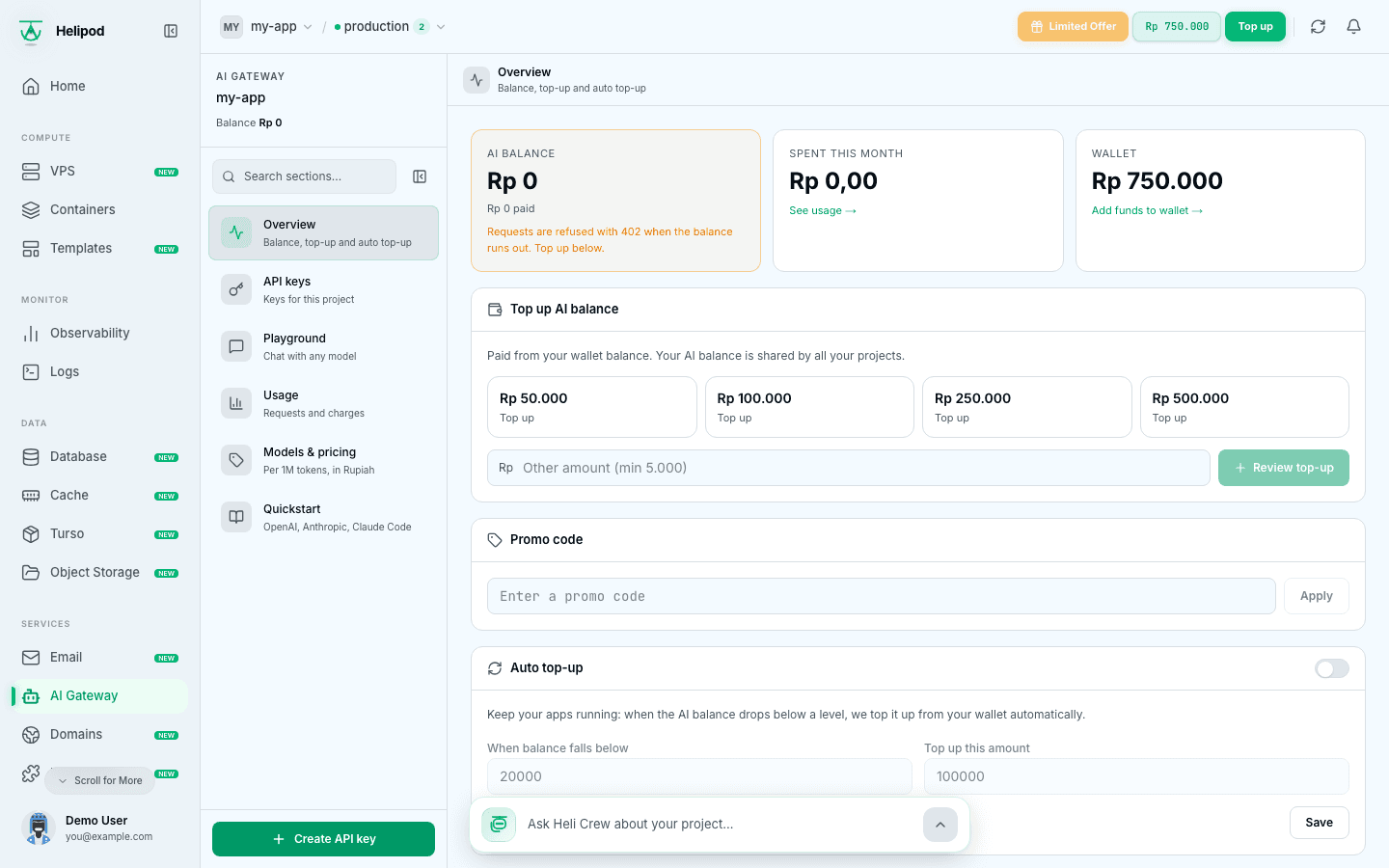This screenshot has width=1389, height=868.
Task: Click the Limited Offer button
Action: (1073, 27)
